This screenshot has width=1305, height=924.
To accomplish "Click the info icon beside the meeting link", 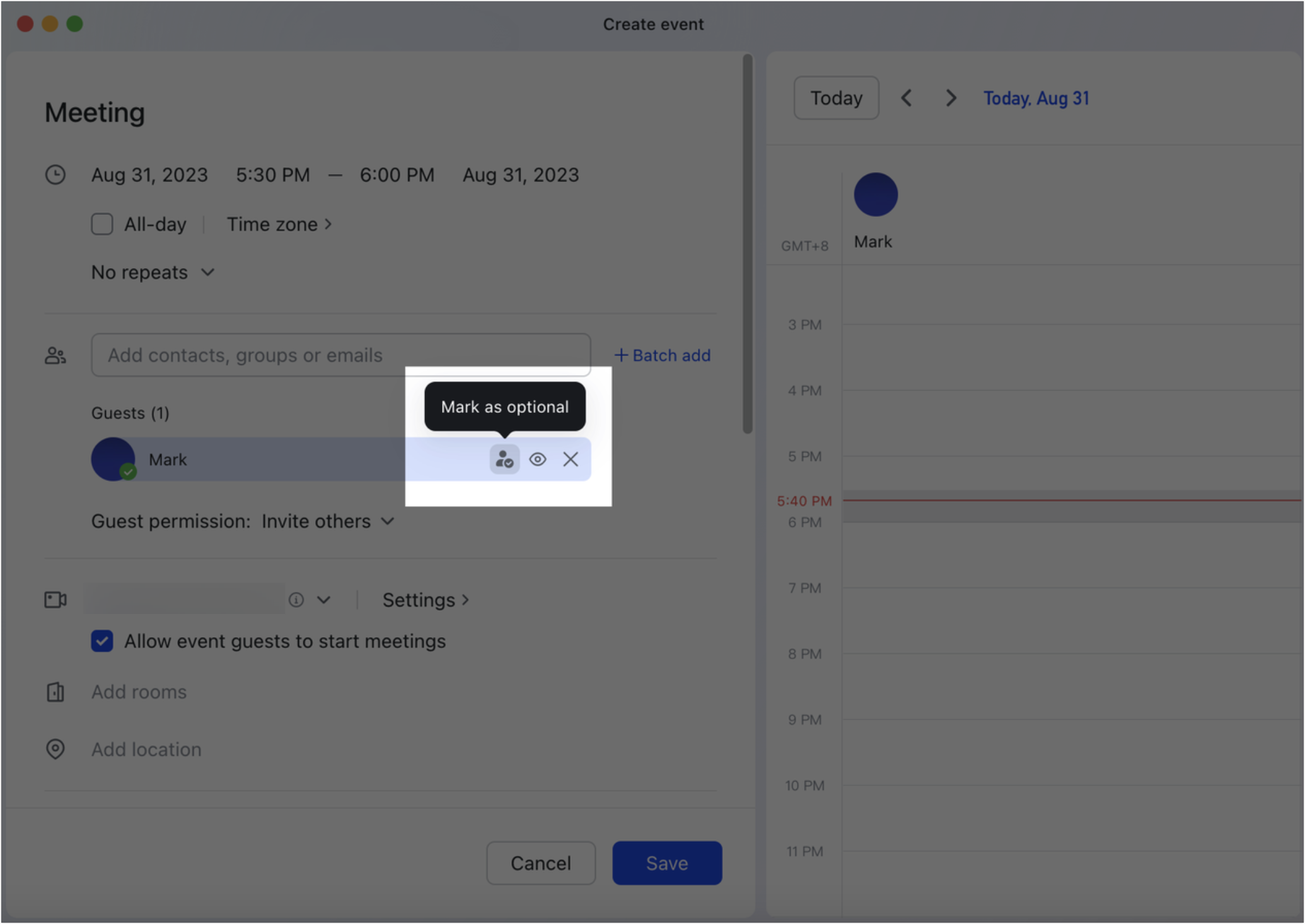I will 296,599.
